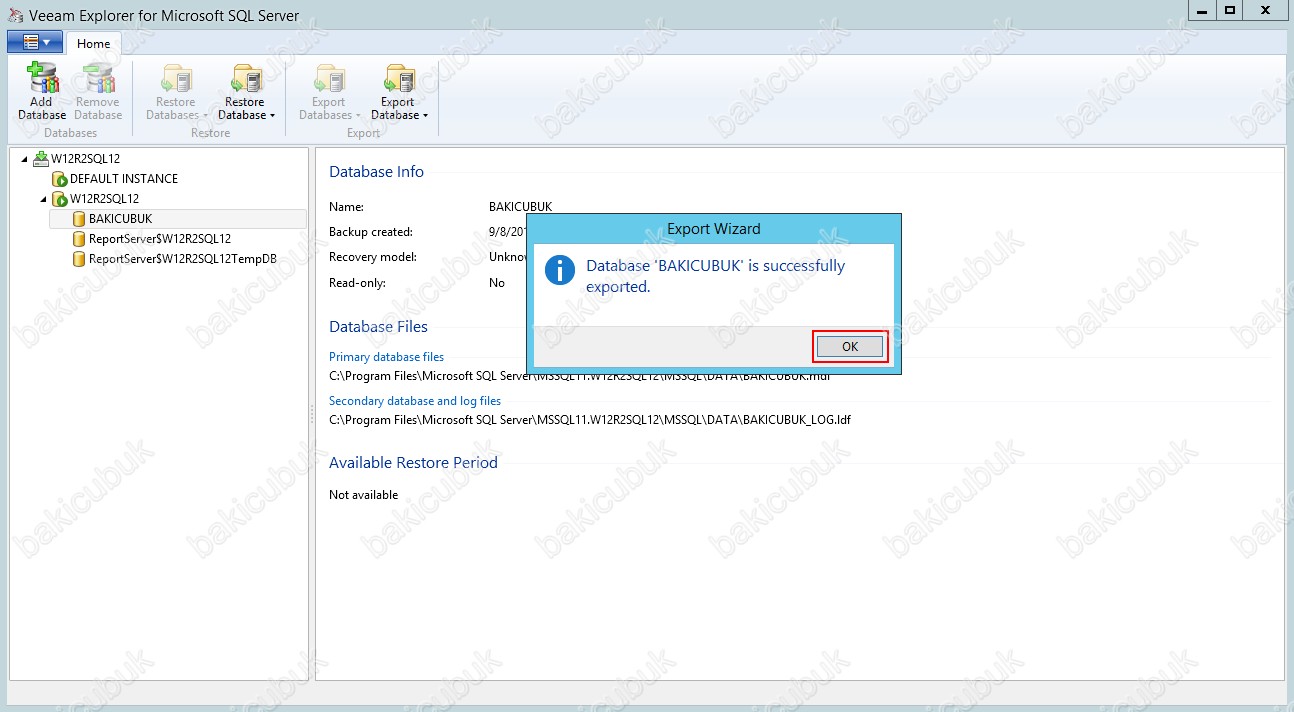Viewport: 1294px width, 712px height.
Task: Minimize the Veeam Explorer window
Action: 1202,10
